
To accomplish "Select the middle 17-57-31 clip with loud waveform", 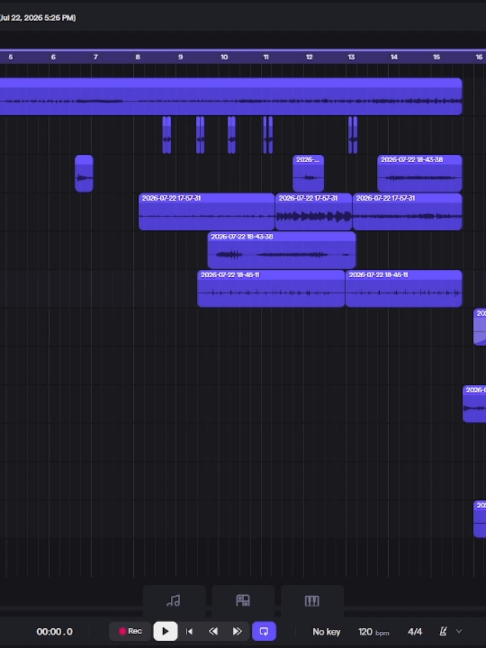I will pos(314,212).
